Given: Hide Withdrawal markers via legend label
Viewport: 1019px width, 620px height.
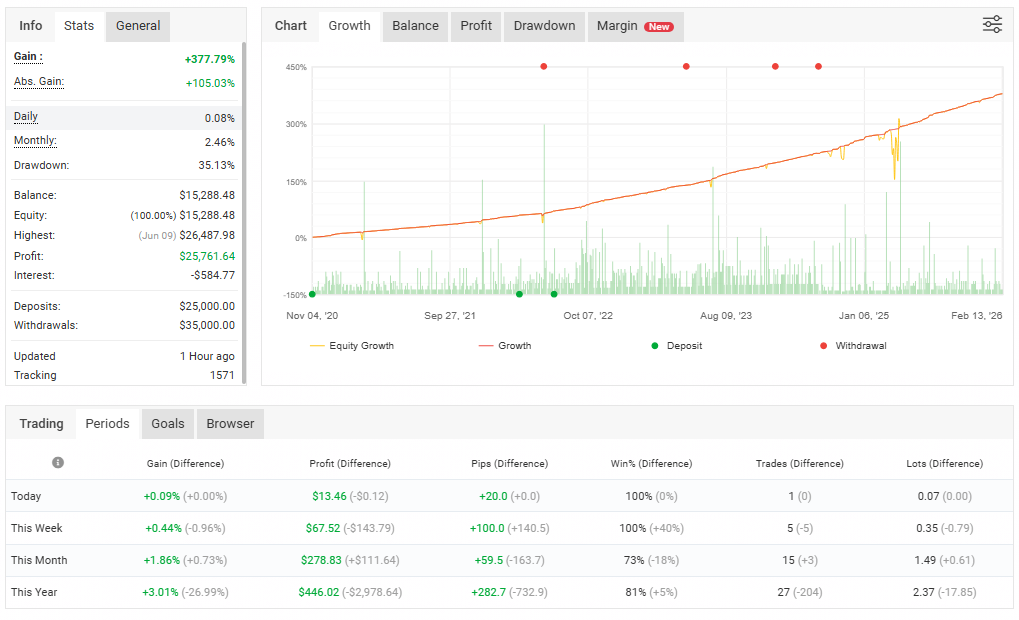Looking at the screenshot, I should [x=861, y=346].
